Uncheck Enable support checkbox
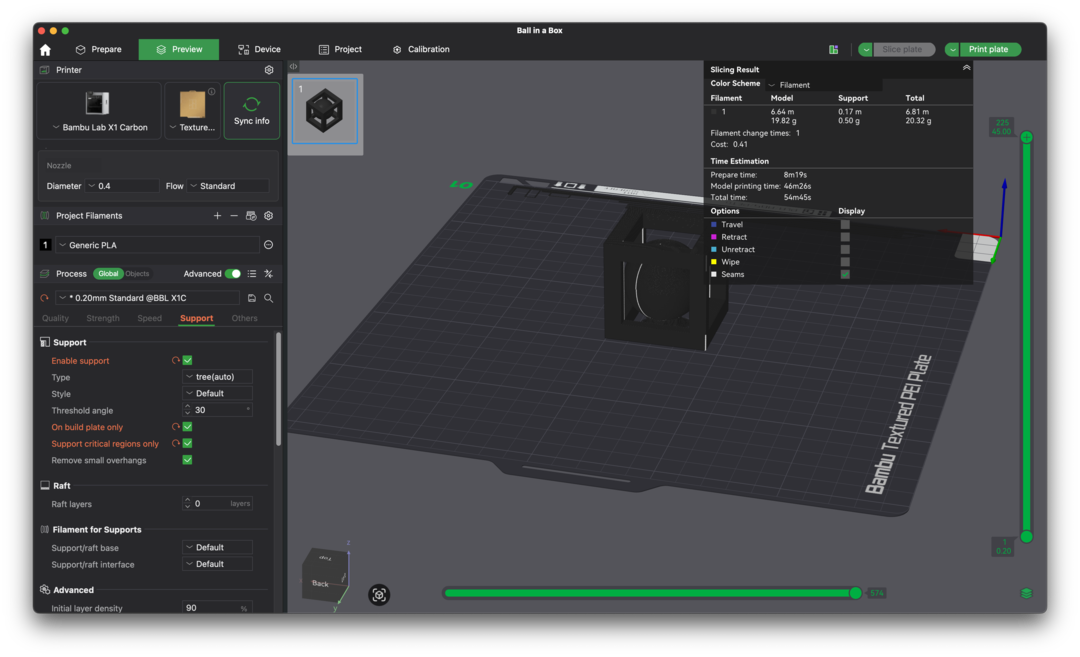 (x=187, y=360)
